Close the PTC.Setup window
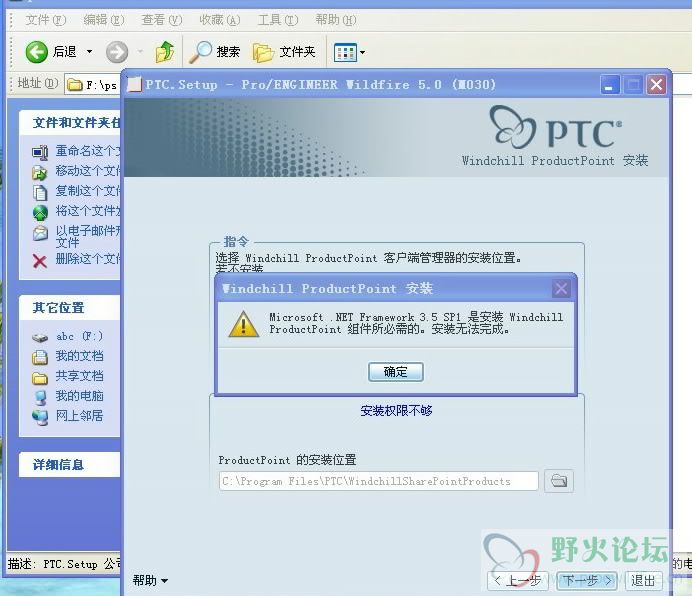 656,84
